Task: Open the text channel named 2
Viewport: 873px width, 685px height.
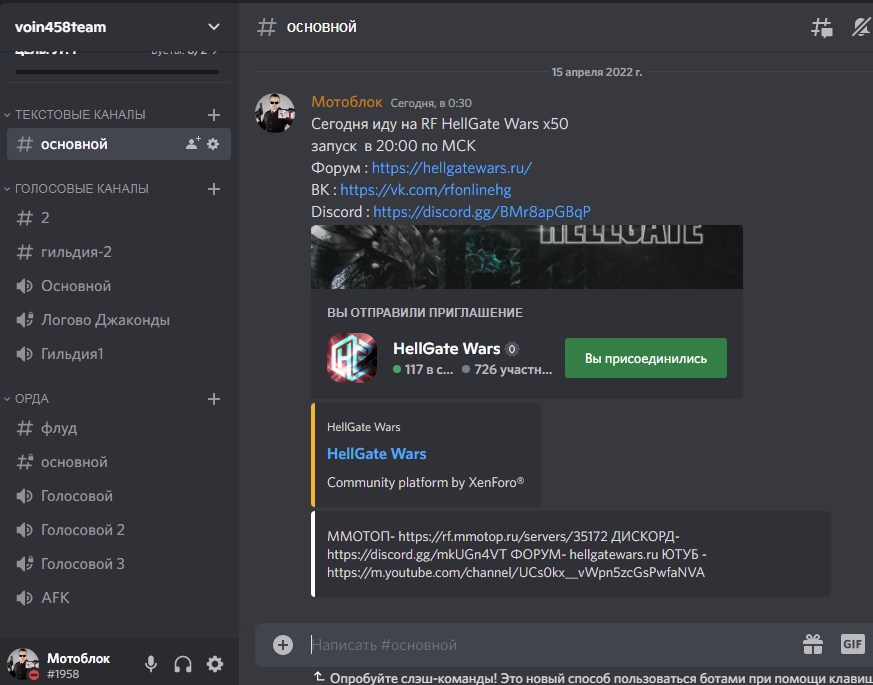Action: coord(119,218)
